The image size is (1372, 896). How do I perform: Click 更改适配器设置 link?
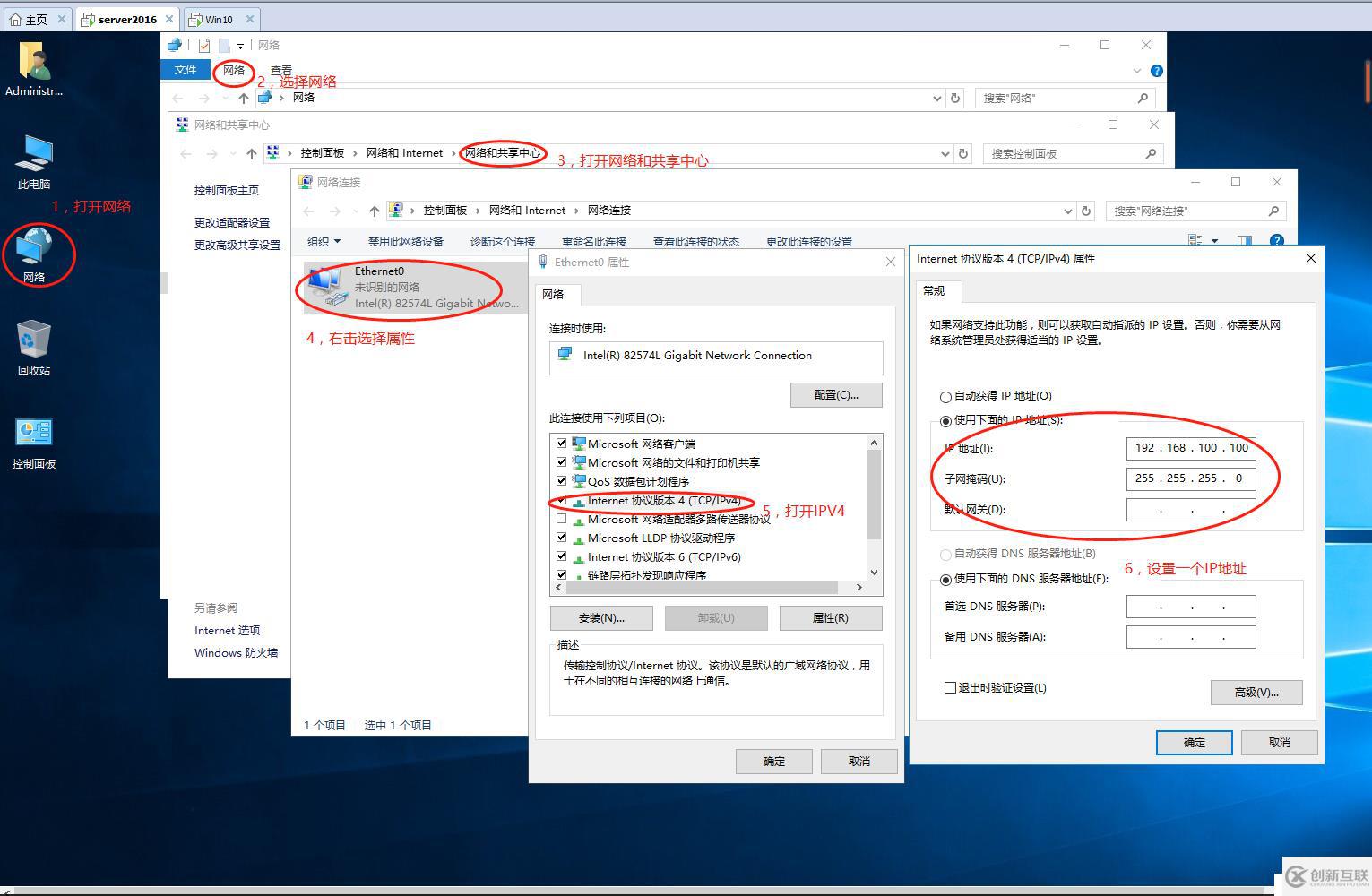[232, 222]
